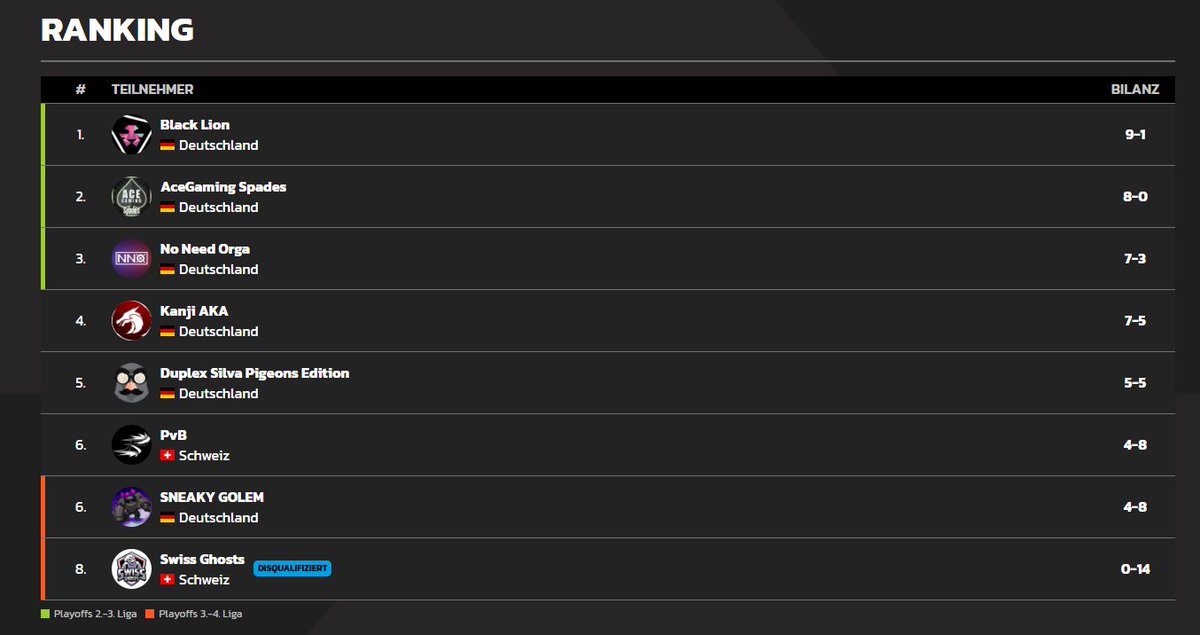Viewport: 1200px width, 635px height.
Task: Click rank number 4.
Action: (81, 321)
